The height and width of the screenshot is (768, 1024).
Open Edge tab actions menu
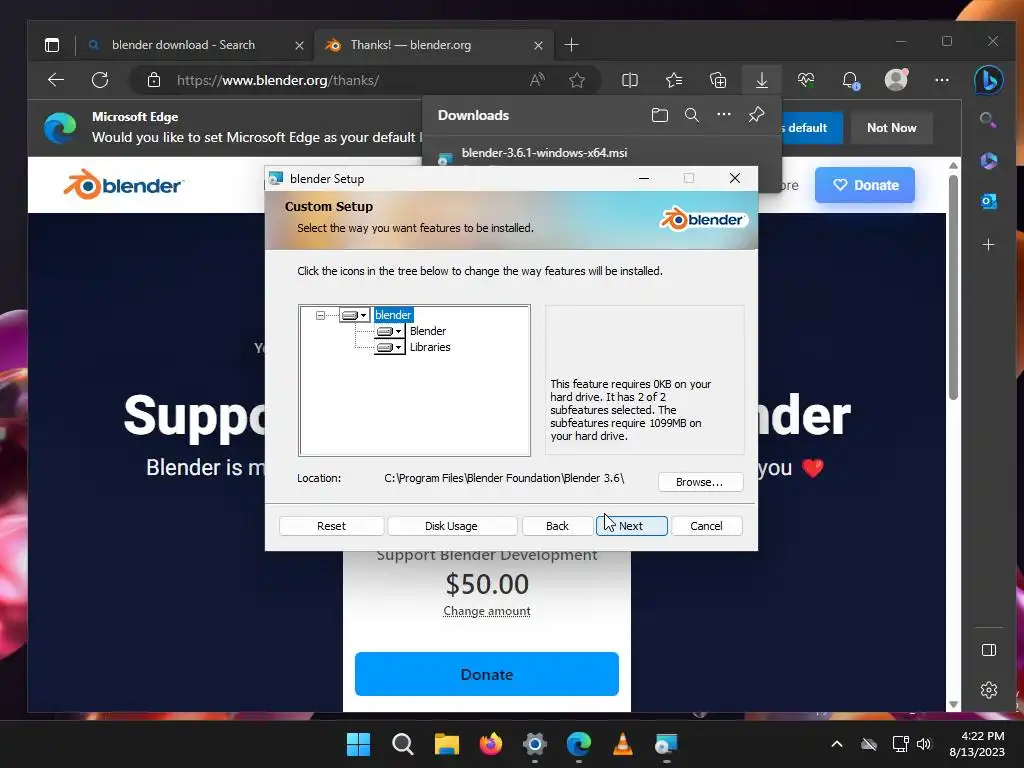52,44
